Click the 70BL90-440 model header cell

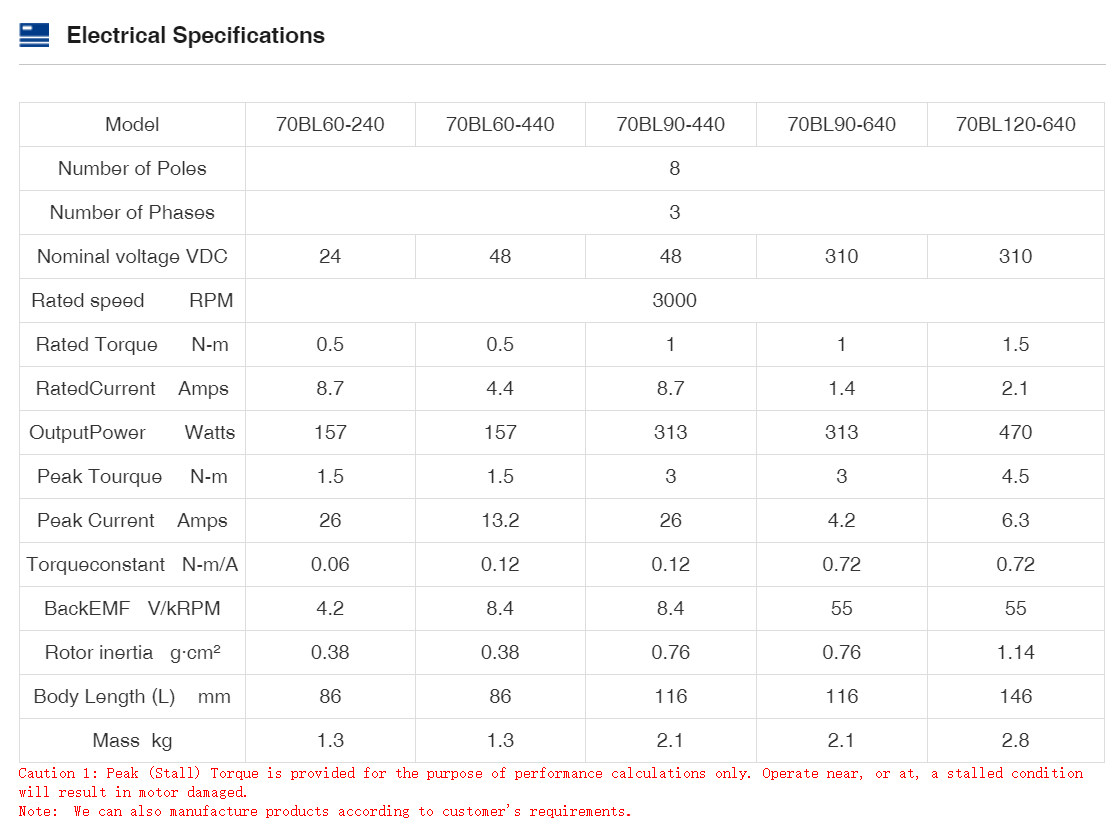click(671, 125)
